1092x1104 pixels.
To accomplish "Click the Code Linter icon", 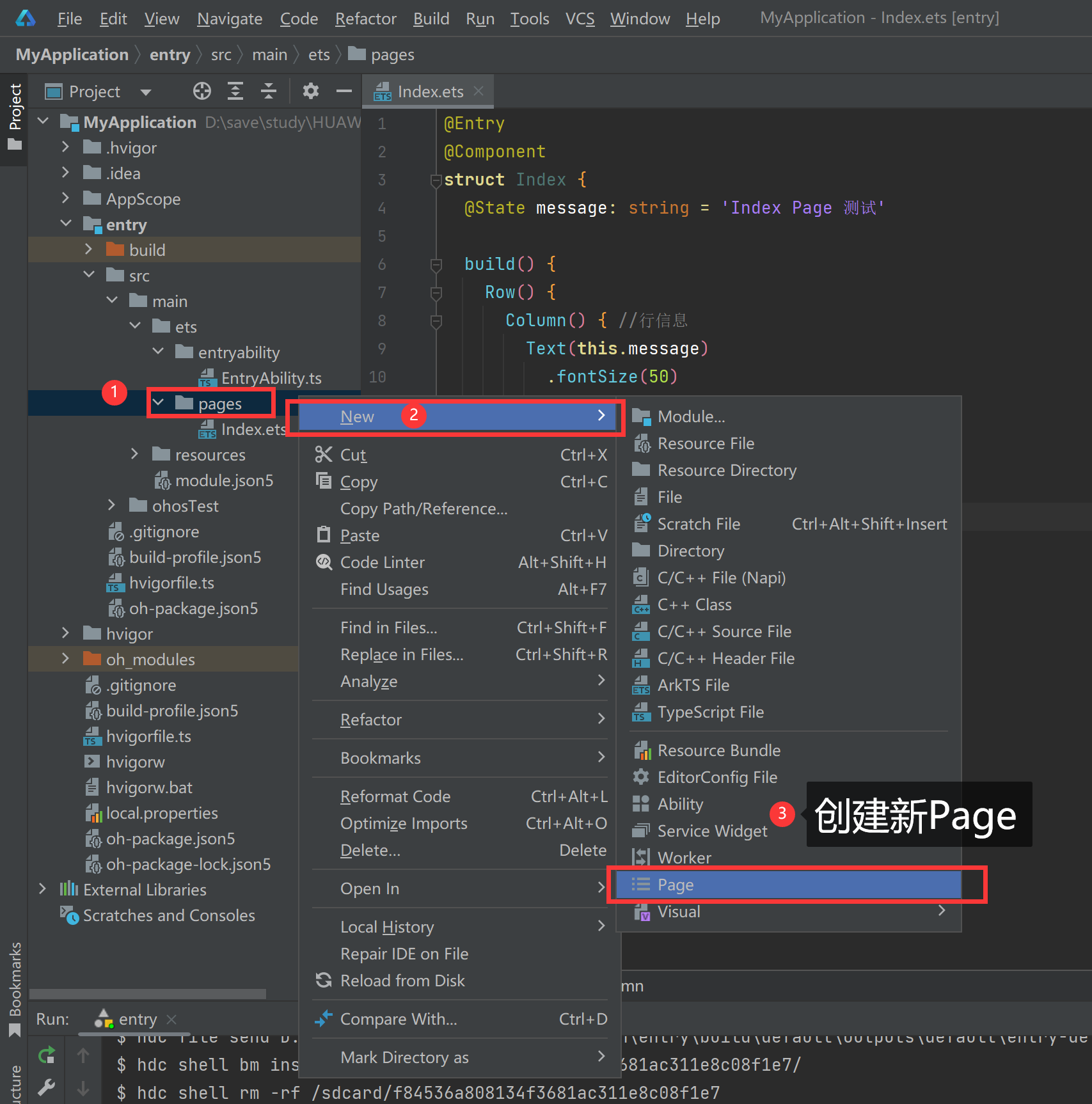I will coord(324,562).
